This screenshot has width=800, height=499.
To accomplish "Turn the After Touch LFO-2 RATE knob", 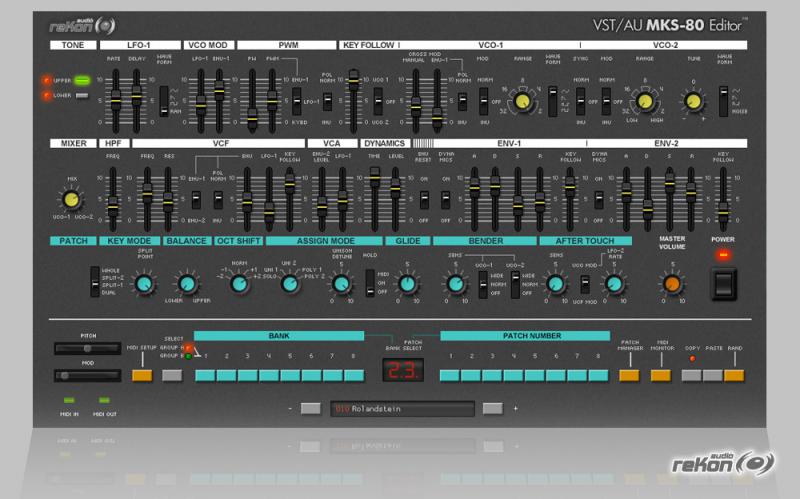I will click(x=614, y=284).
